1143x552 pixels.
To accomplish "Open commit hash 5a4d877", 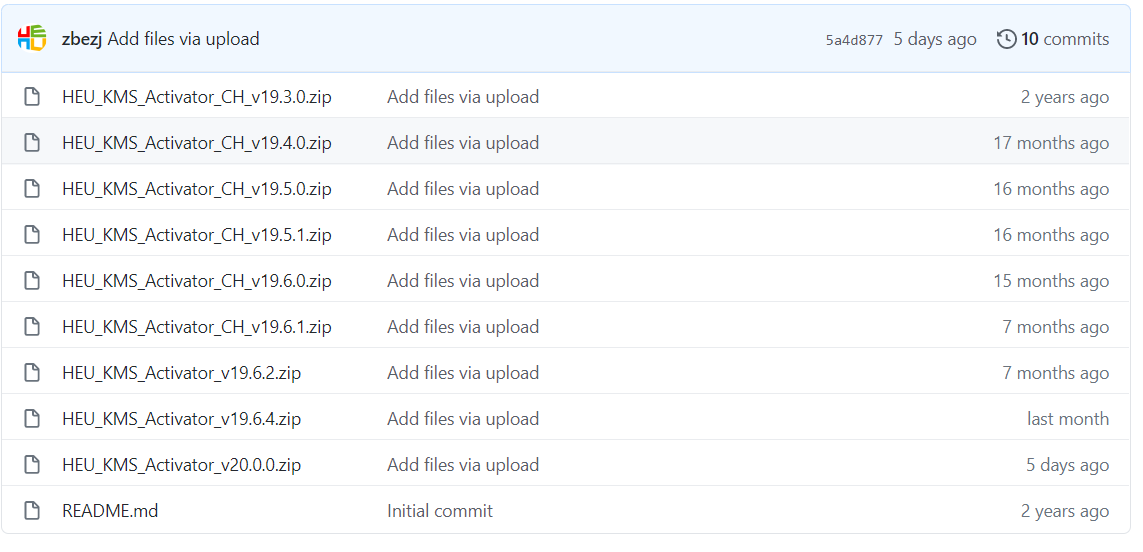I will point(854,40).
